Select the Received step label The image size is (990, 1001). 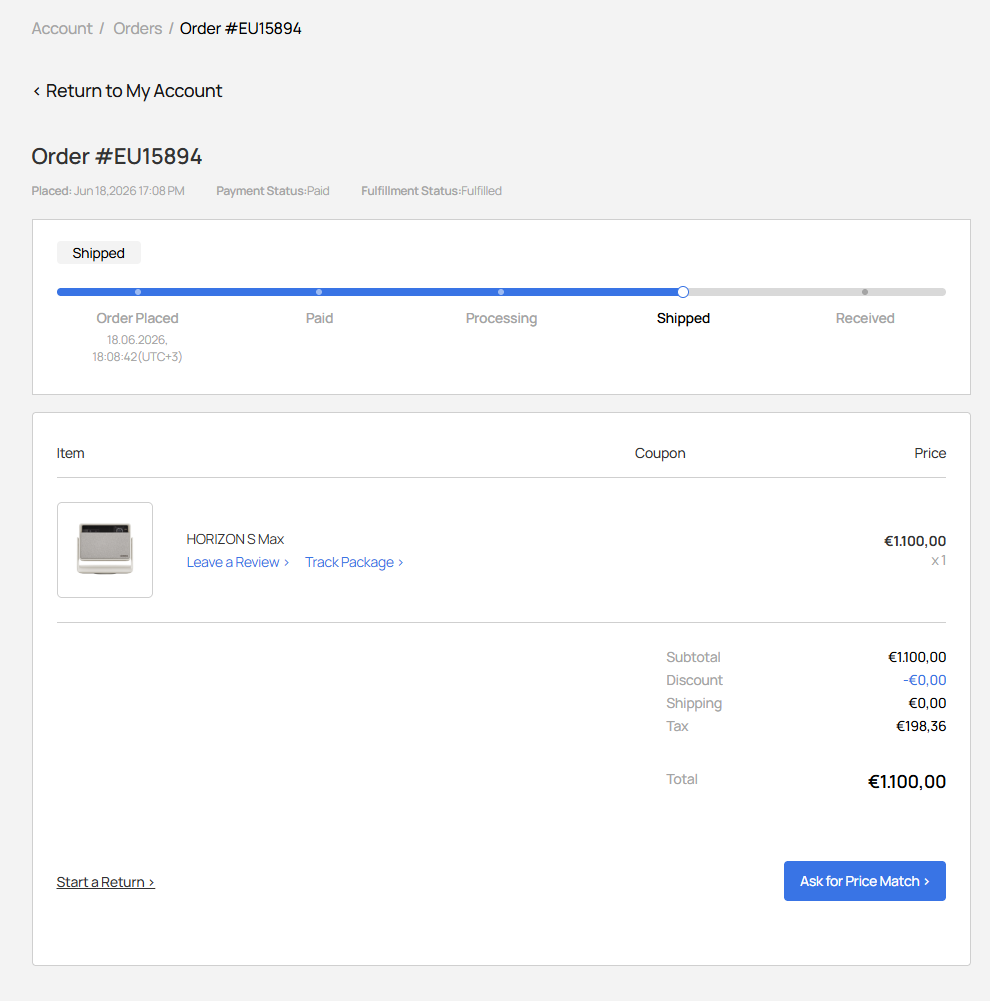point(865,318)
